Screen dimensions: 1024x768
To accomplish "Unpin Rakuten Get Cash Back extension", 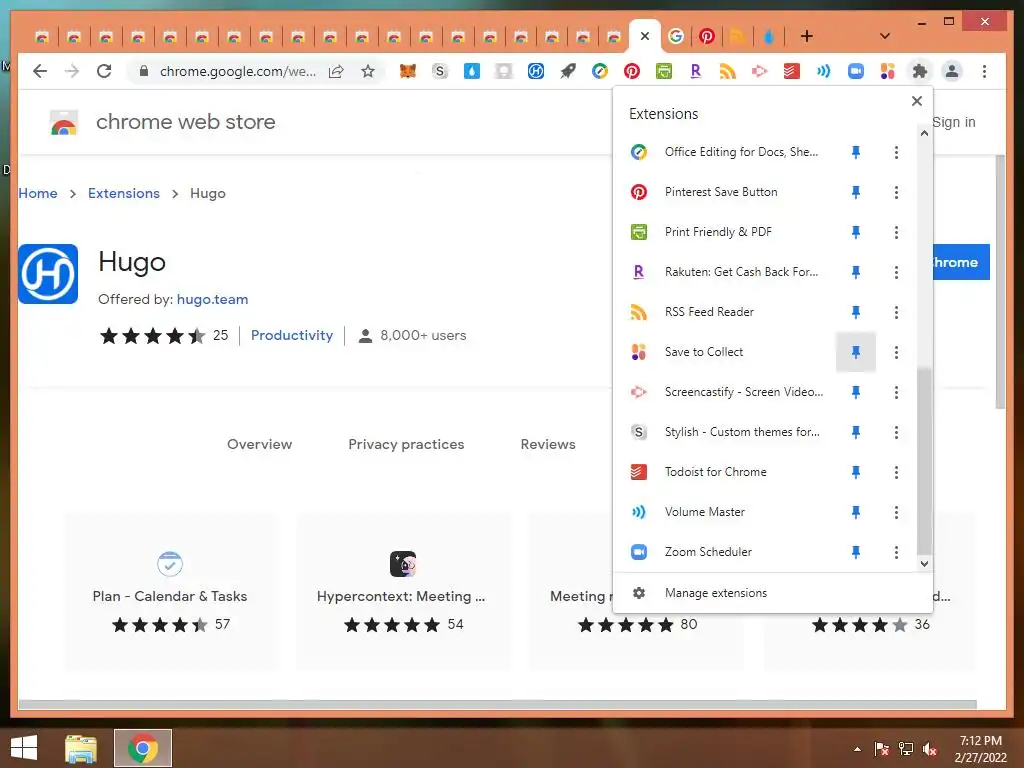I will 856,272.
